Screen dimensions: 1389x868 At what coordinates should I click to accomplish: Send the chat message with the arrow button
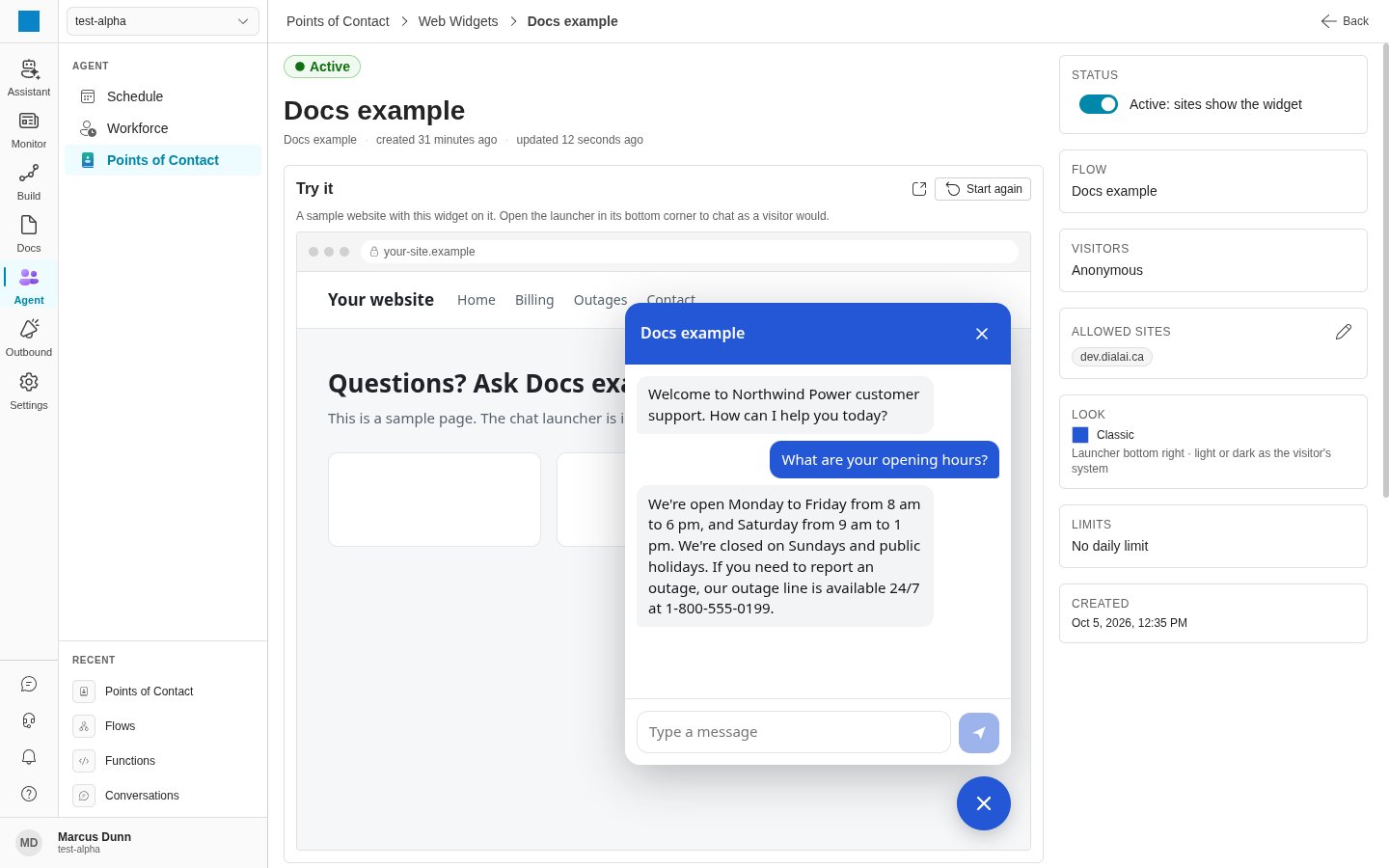pyautogui.click(x=979, y=733)
